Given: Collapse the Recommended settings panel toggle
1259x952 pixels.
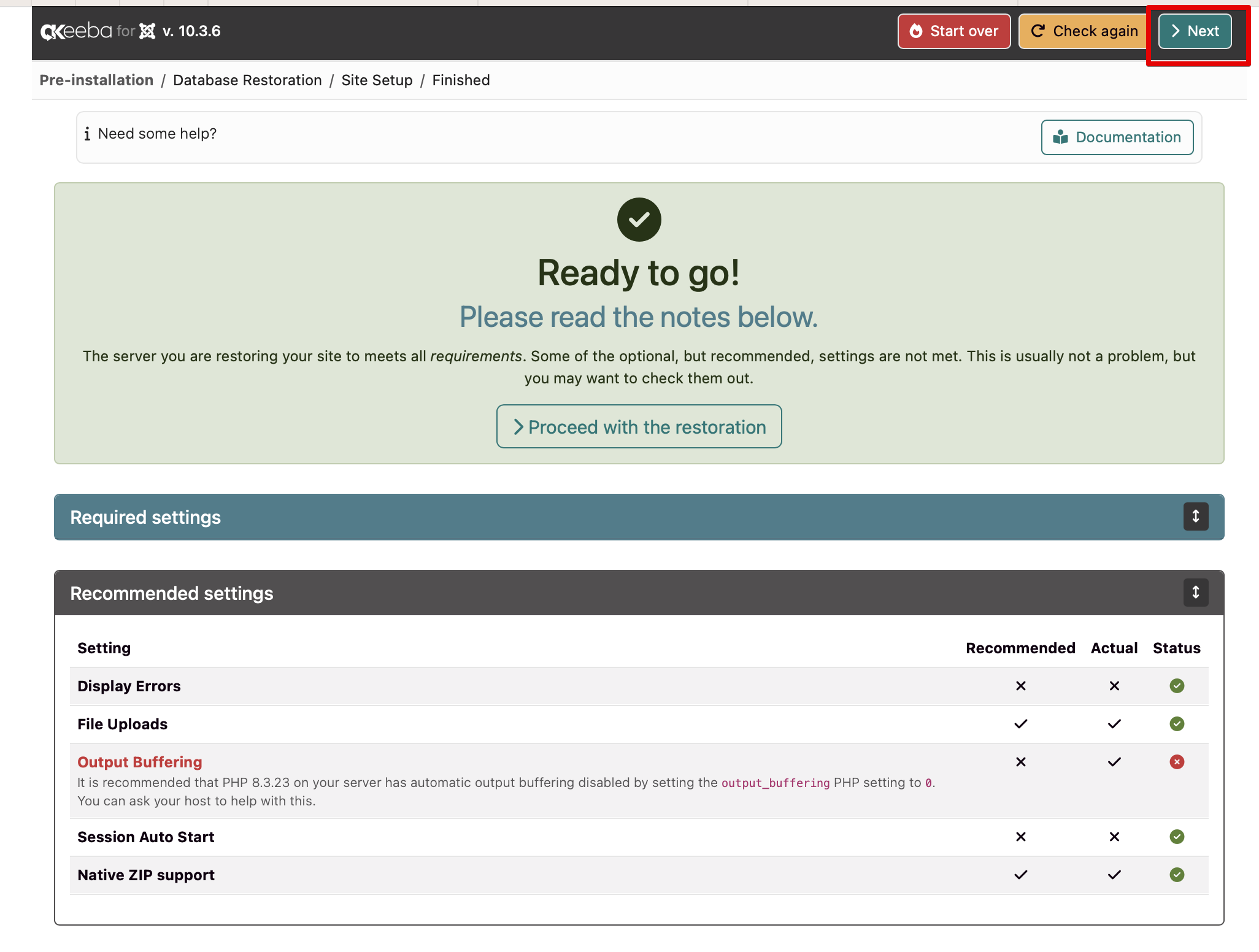Looking at the screenshot, I should point(1196,593).
